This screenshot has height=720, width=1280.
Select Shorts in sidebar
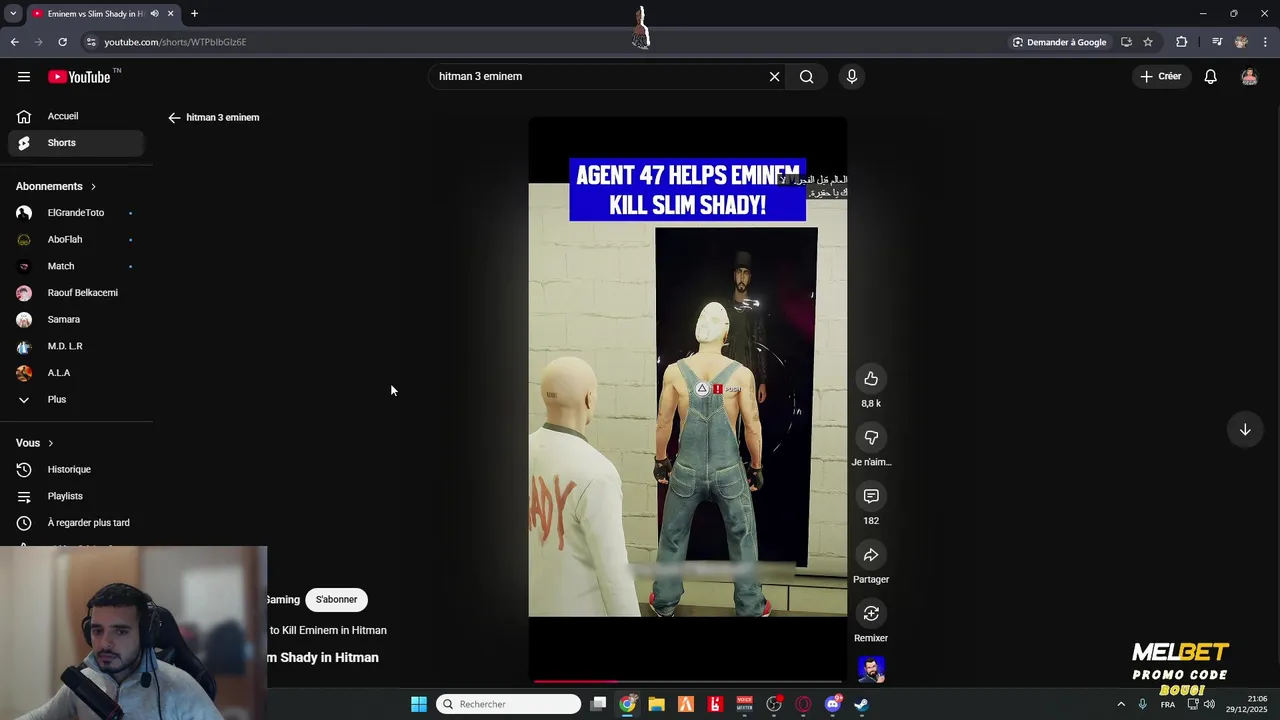pyautogui.click(x=76, y=143)
